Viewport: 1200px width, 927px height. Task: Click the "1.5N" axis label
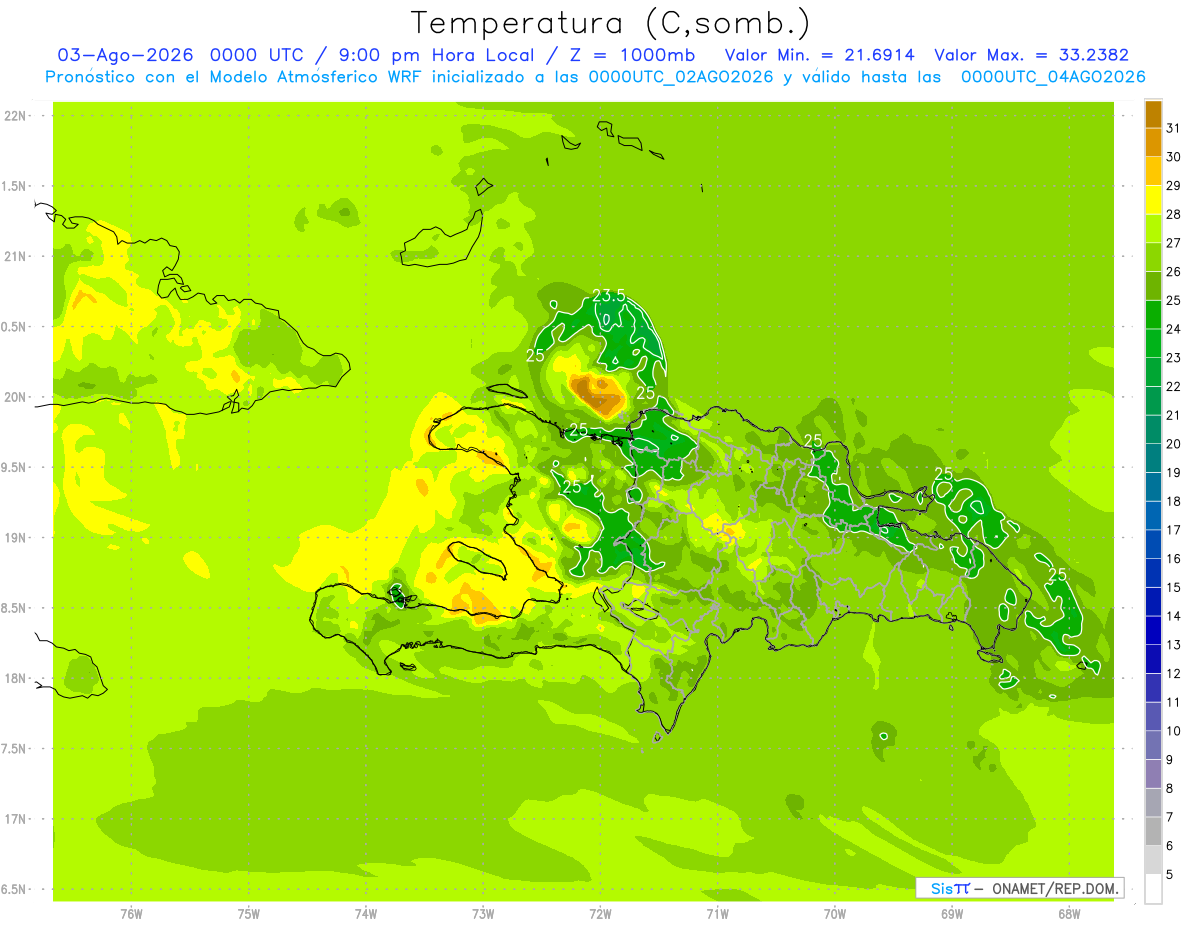coord(14,186)
